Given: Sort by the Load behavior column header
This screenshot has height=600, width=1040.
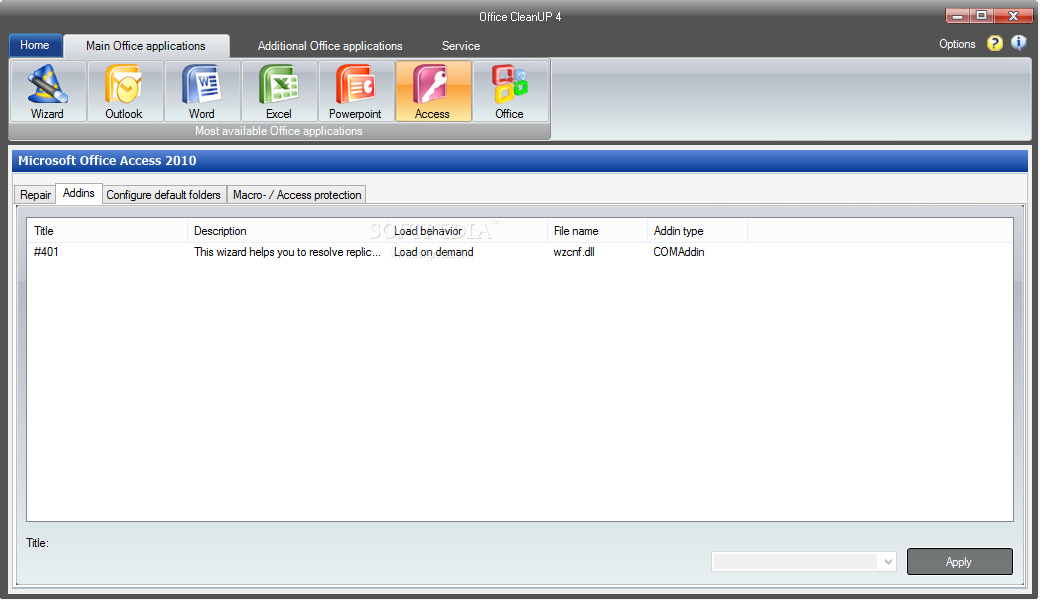Looking at the screenshot, I should 467,231.
